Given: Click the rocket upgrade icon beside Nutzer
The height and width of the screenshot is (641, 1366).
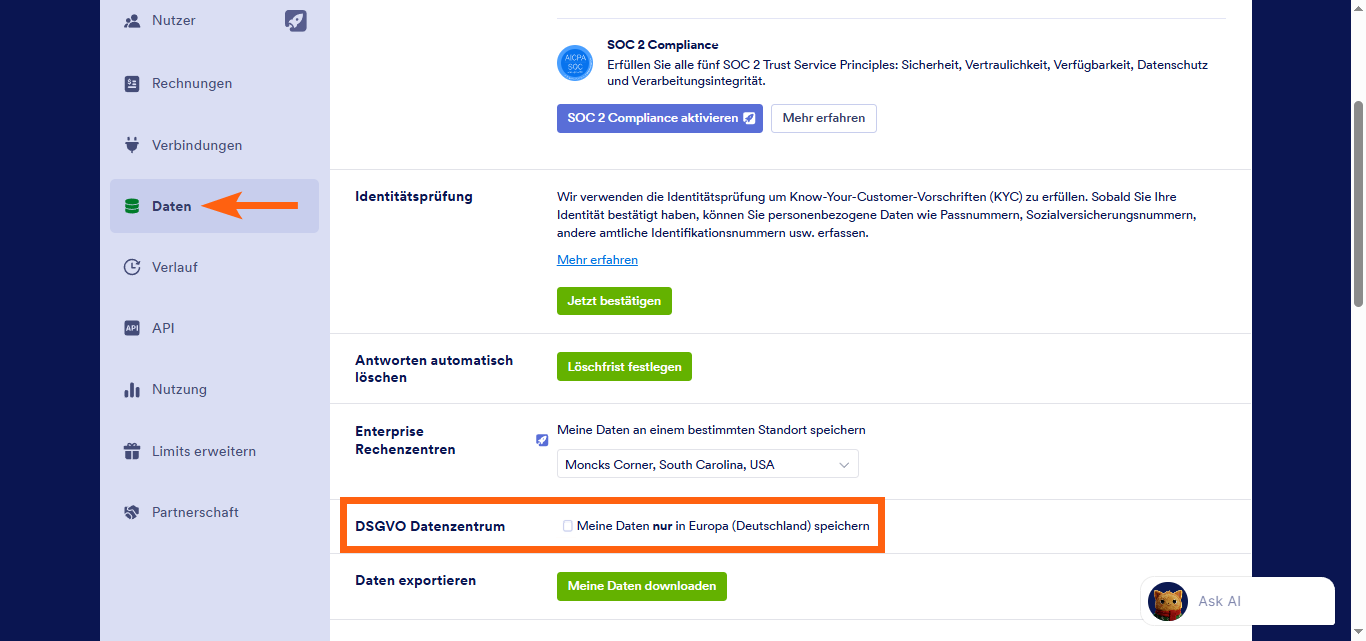Looking at the screenshot, I should pos(295,21).
